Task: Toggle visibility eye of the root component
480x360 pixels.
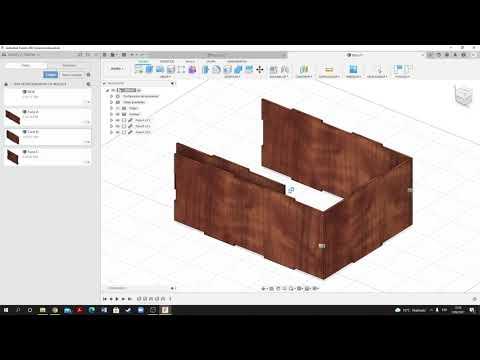Action: tap(113, 90)
